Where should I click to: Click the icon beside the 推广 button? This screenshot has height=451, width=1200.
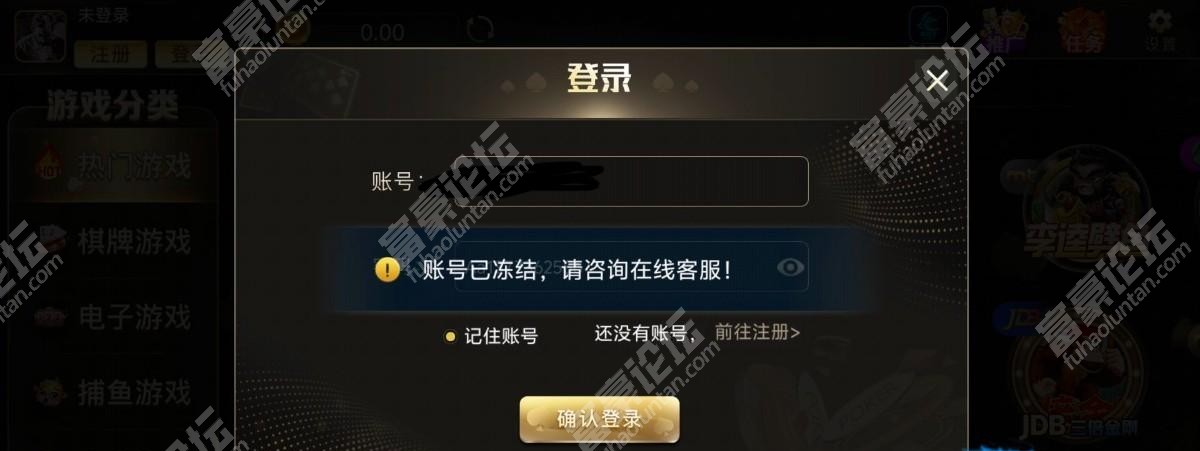click(928, 26)
